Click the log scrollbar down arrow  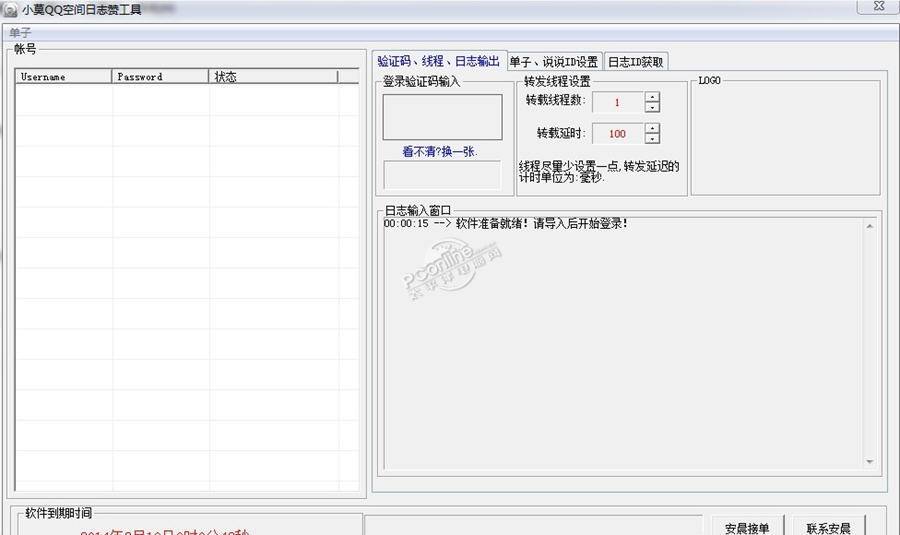(x=870, y=462)
